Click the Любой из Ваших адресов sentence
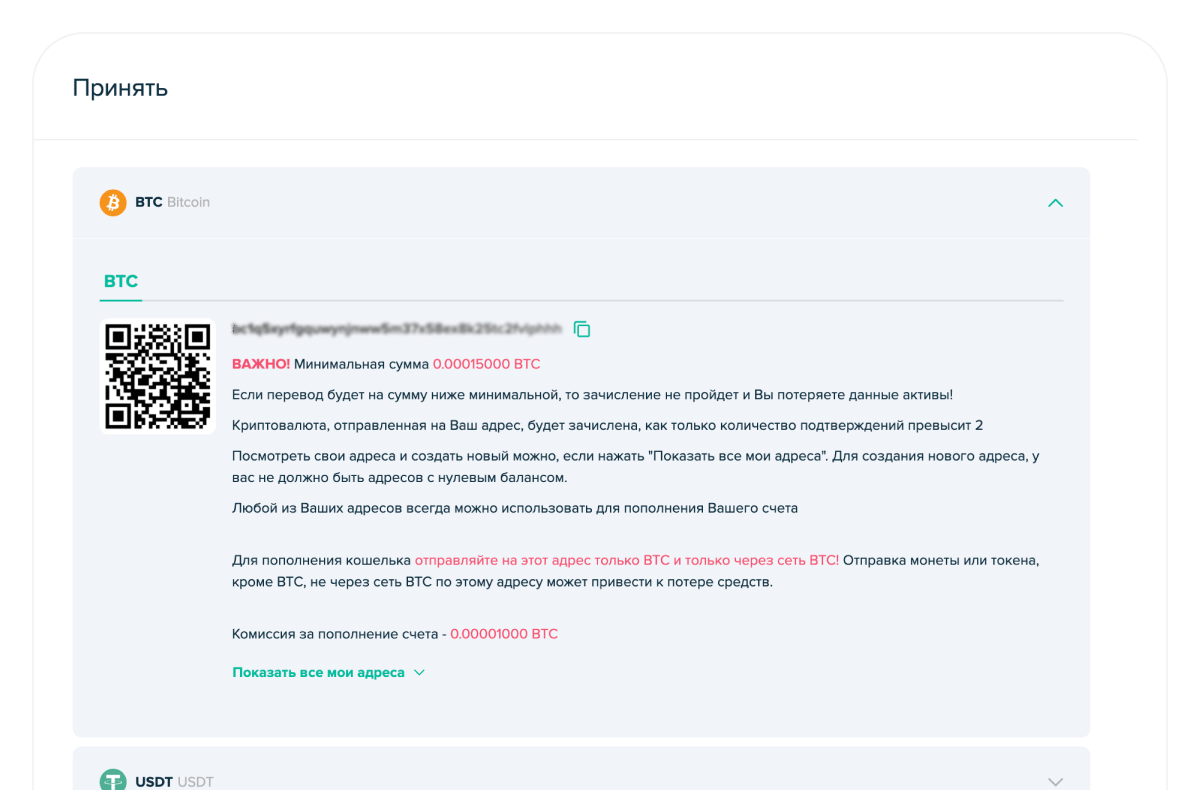Screen dimensions: 1200x790 (514, 508)
